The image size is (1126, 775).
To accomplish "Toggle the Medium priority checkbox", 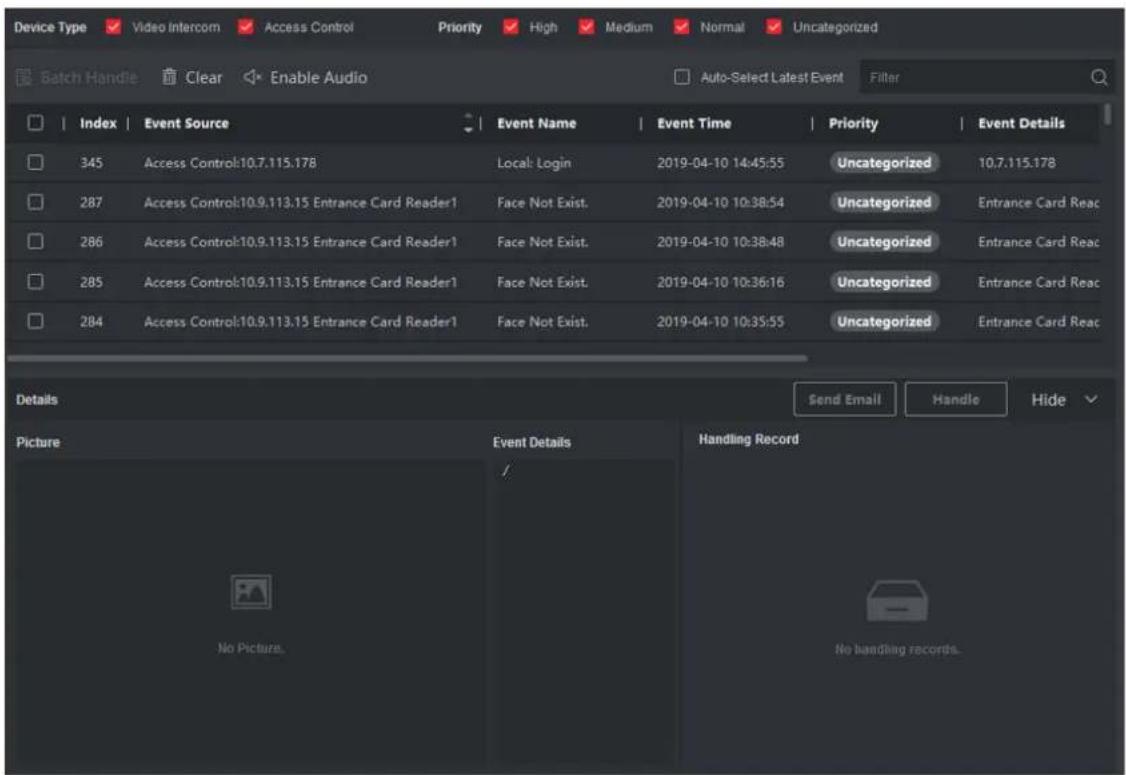I will (x=586, y=27).
